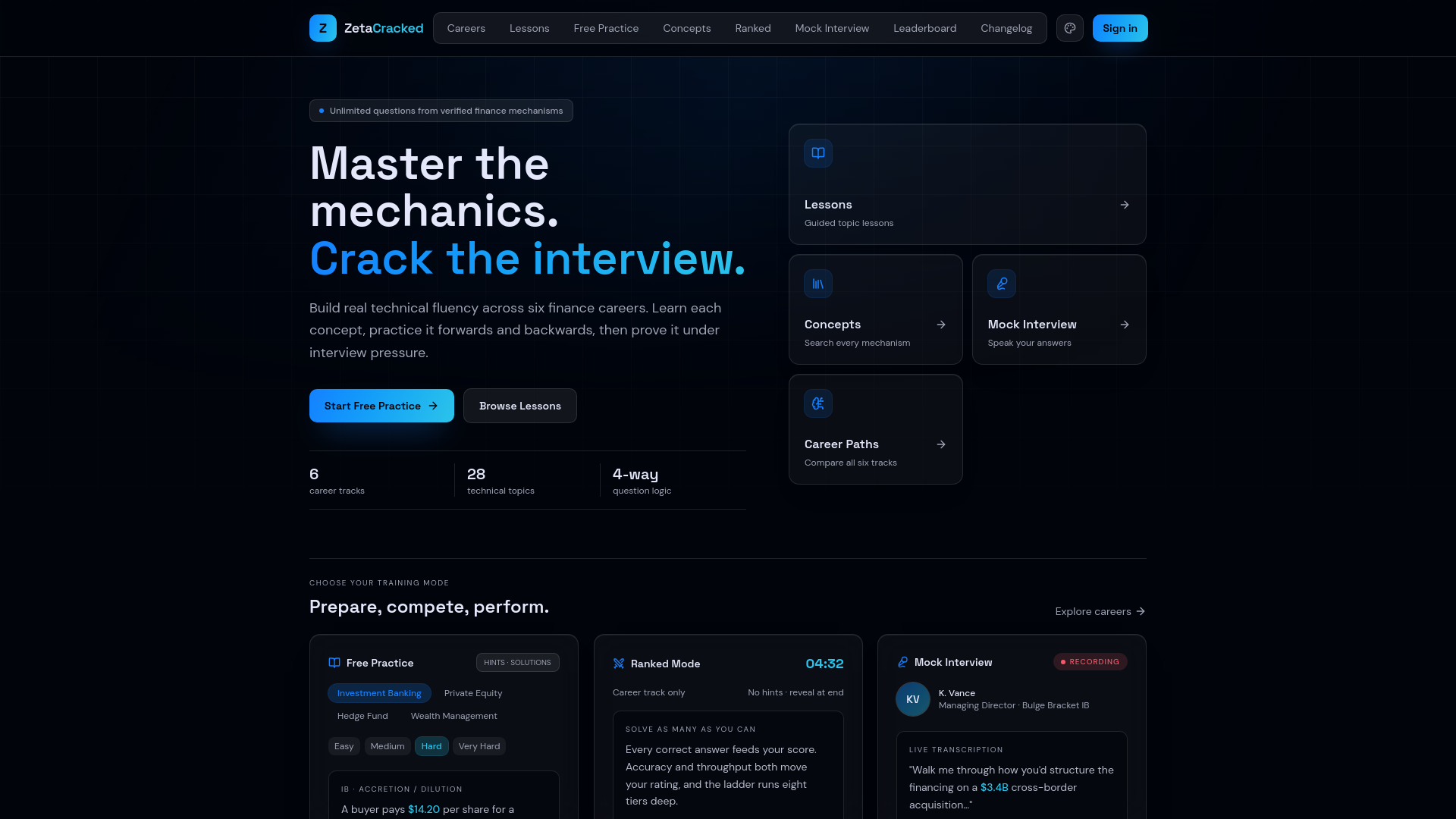Image resolution: width=1456 pixels, height=819 pixels.
Task: Choose the Medium difficulty chip
Action: click(x=388, y=746)
